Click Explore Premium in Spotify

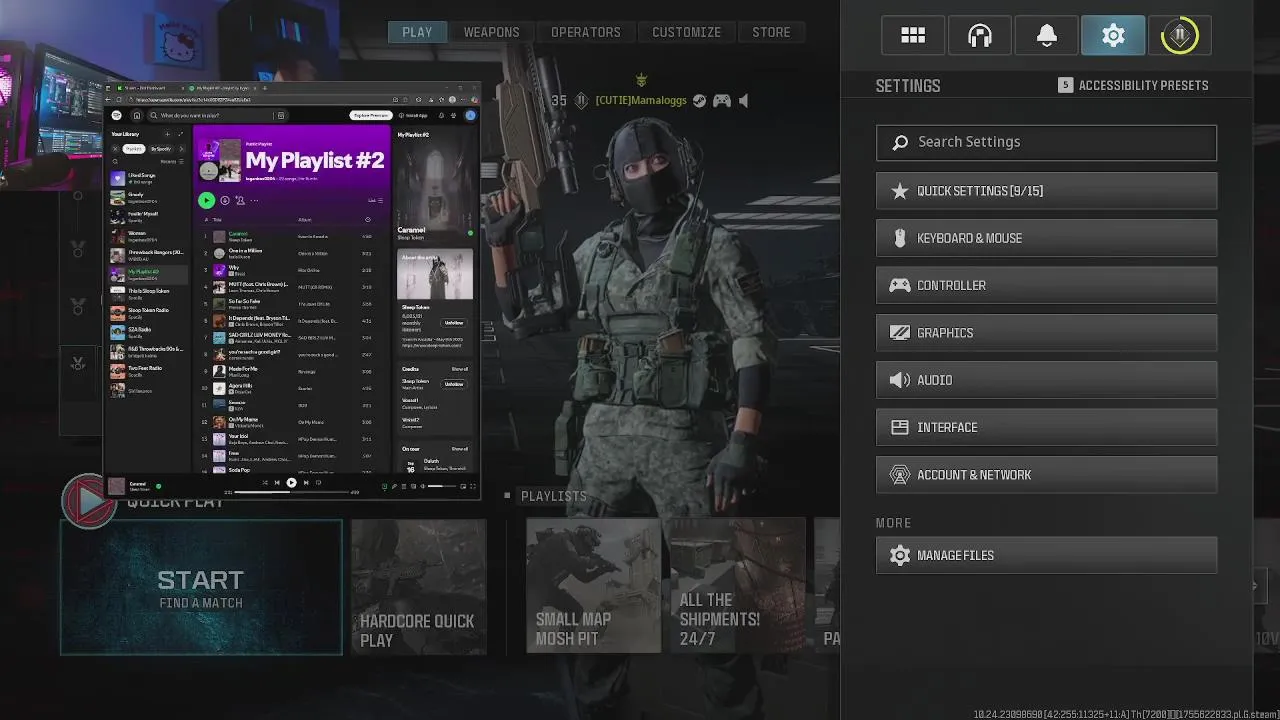click(370, 115)
